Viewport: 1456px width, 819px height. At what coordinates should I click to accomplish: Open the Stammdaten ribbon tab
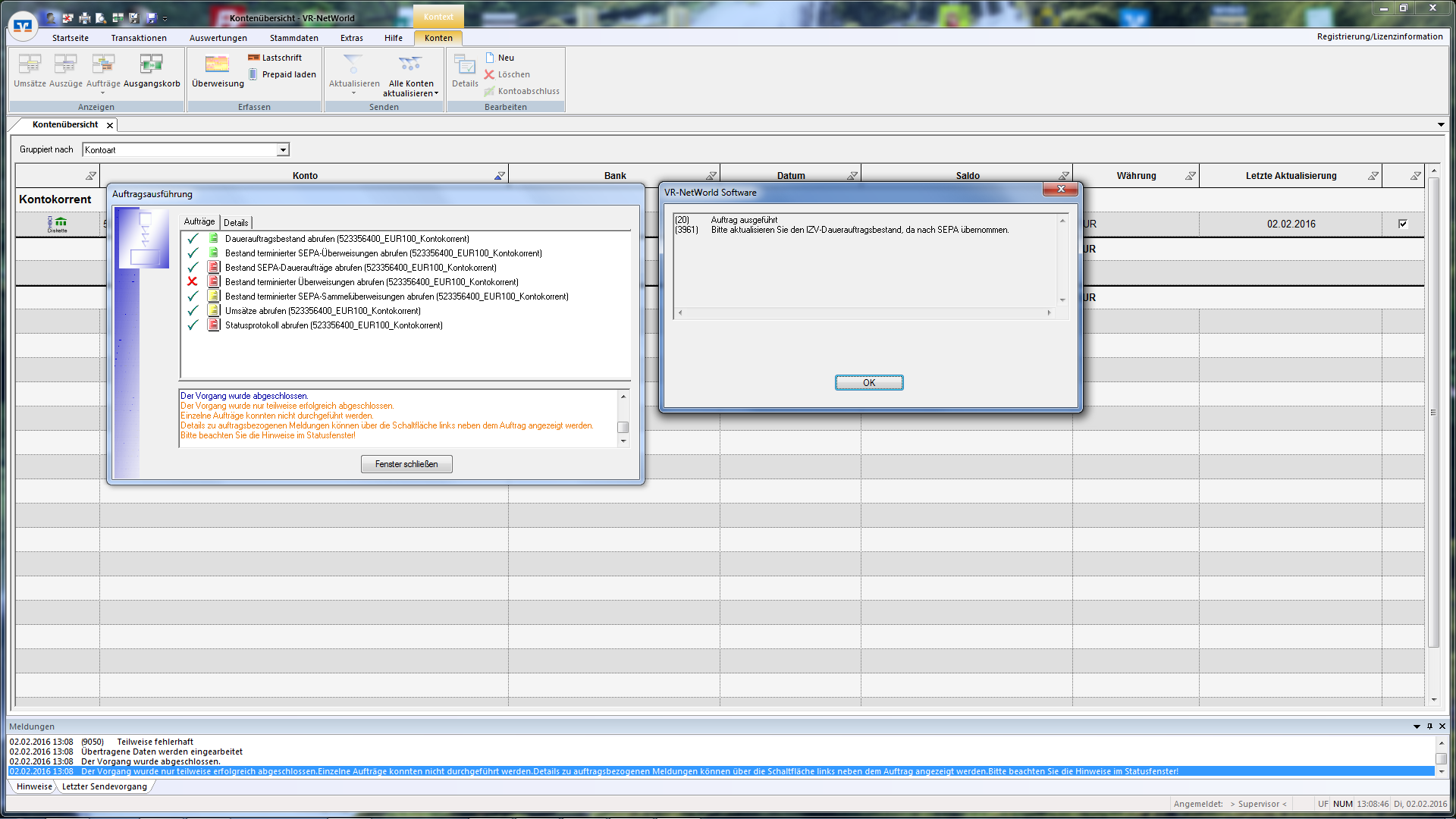294,38
